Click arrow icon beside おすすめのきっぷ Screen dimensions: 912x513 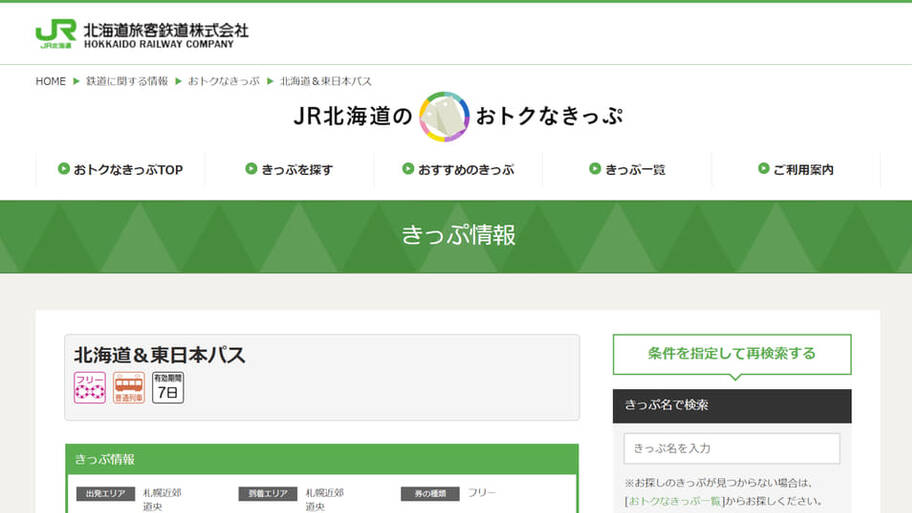[x=408, y=169]
